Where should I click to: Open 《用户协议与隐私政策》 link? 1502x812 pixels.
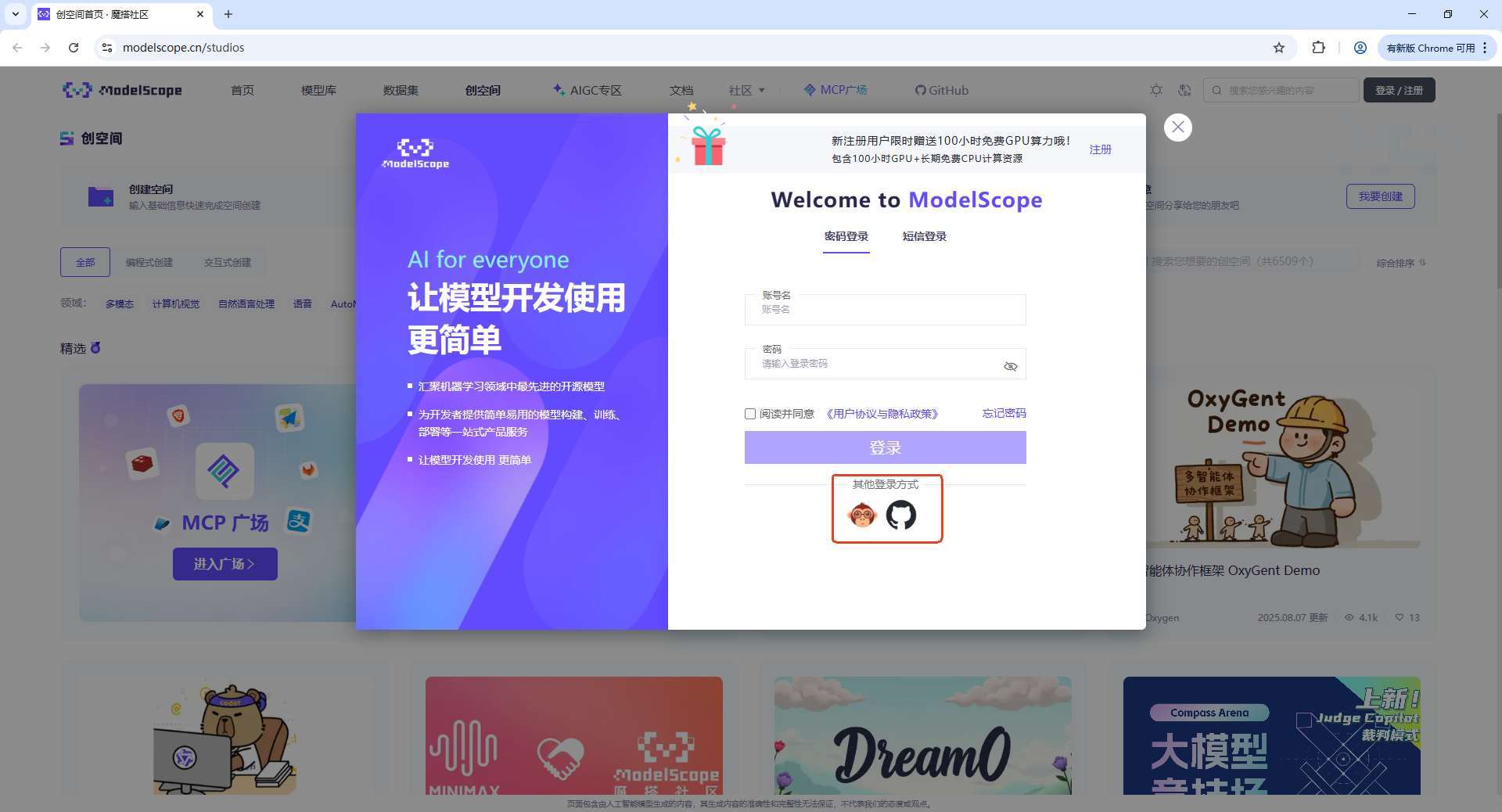(882, 414)
